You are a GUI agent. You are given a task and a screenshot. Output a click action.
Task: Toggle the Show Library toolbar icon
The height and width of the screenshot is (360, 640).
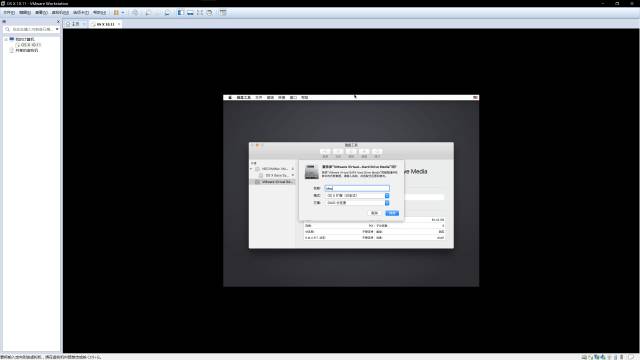[x=181, y=13]
